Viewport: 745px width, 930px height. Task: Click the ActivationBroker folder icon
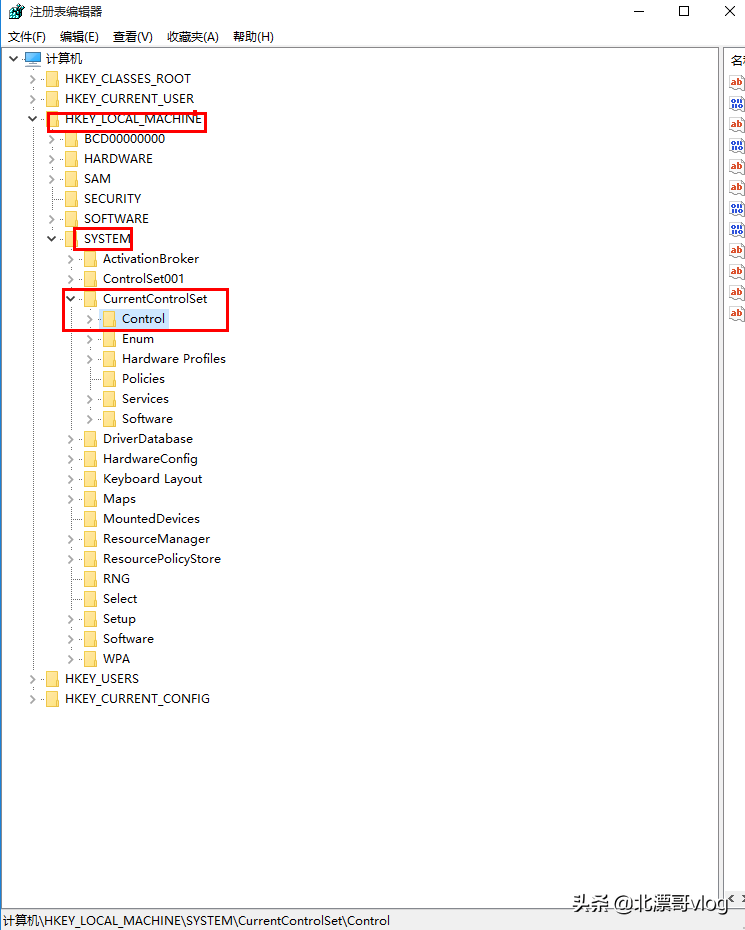coord(91,259)
